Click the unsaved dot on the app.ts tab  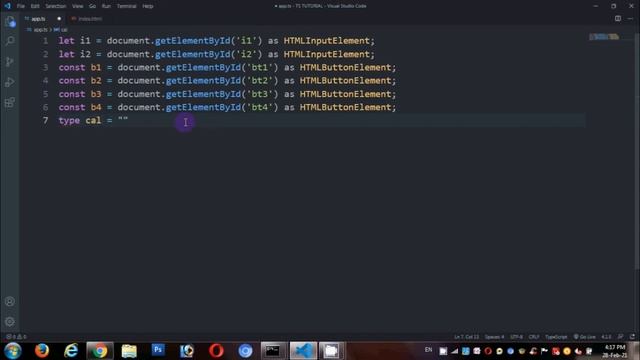tap(59, 19)
